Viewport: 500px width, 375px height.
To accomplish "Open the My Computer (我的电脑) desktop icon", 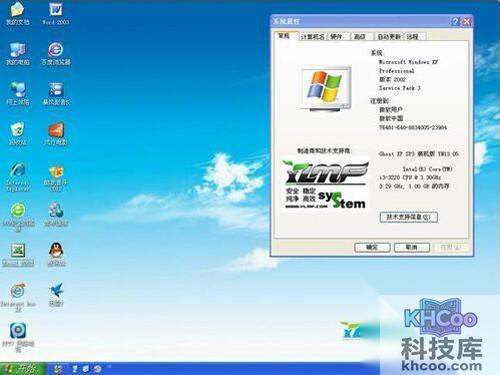I will (x=18, y=53).
